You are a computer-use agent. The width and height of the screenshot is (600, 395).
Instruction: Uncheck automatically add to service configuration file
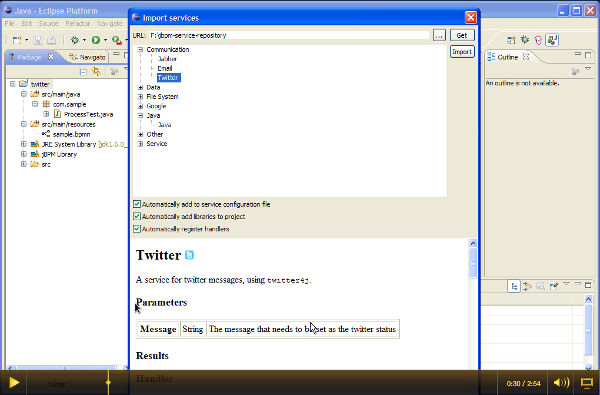137,204
